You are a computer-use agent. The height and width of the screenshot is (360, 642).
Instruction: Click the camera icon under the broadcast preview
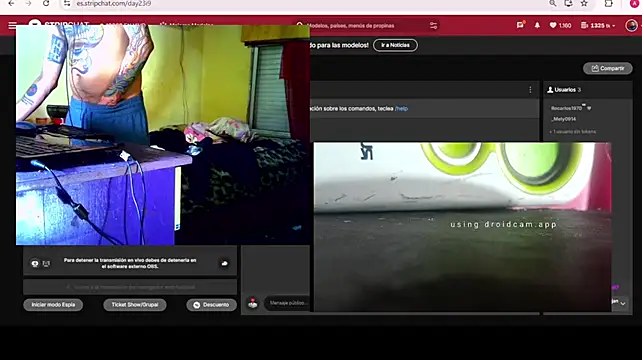(35, 263)
